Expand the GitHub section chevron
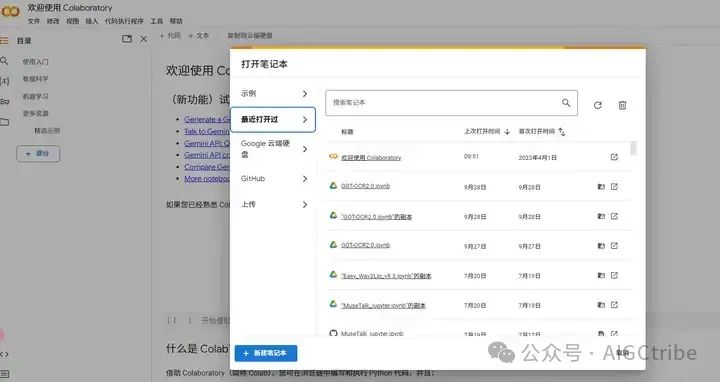Image resolution: width=720 pixels, height=382 pixels. point(305,179)
